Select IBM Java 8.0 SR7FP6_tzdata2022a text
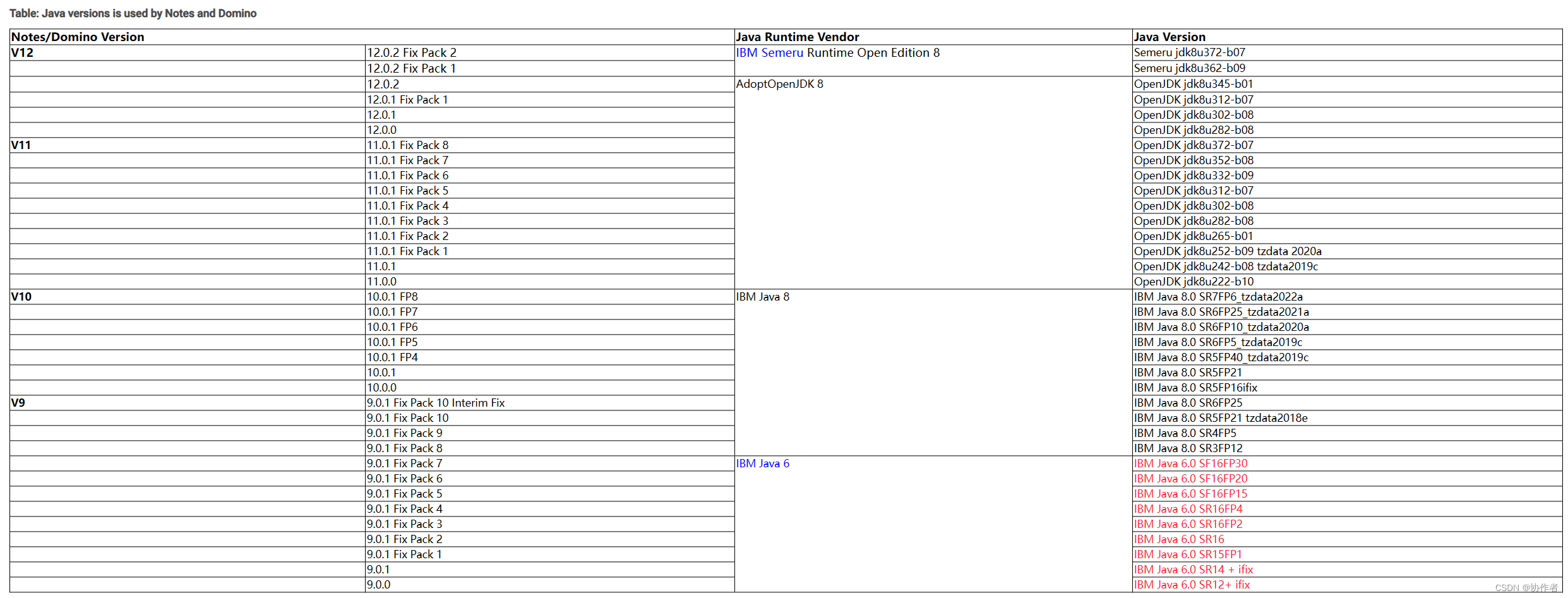 pyautogui.click(x=1218, y=297)
